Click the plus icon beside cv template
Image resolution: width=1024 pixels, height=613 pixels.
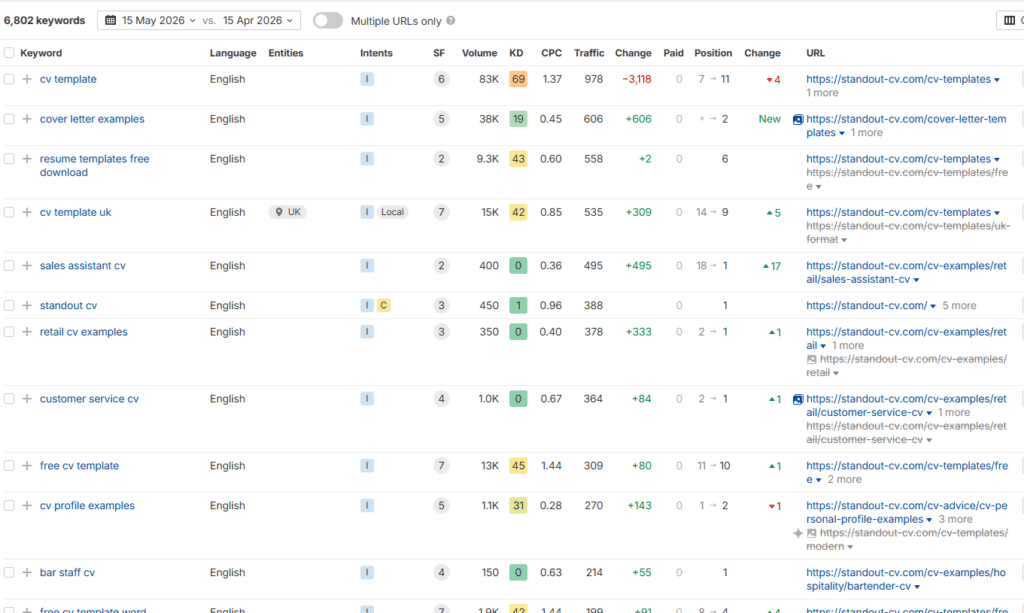click(x=27, y=79)
